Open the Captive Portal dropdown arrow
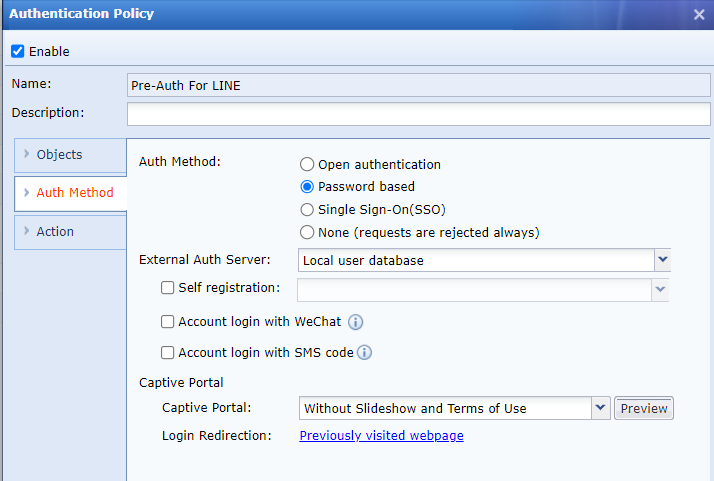This screenshot has width=714, height=481. tap(601, 408)
